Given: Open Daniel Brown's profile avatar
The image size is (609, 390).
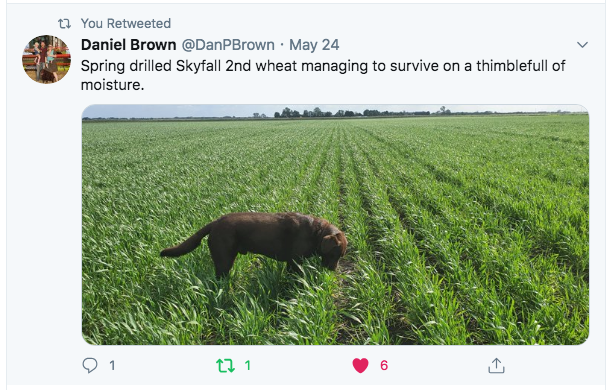Looking at the screenshot, I should coord(46,59).
